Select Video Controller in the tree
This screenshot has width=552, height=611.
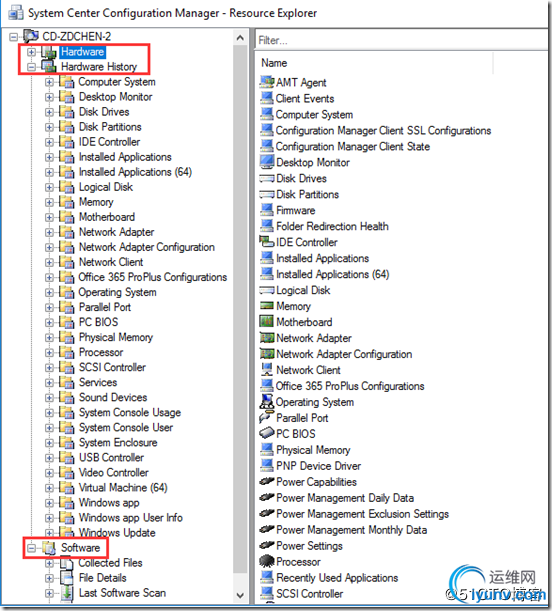113,472
